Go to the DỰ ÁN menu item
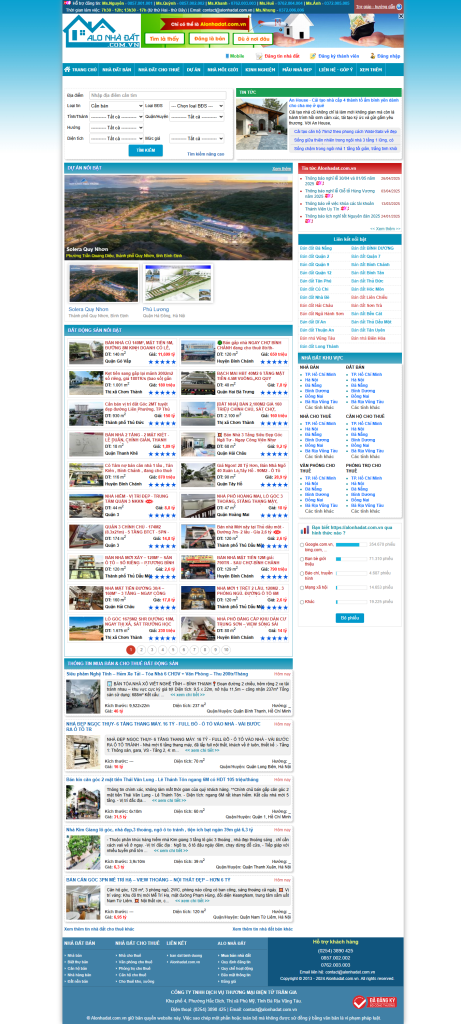 pyautogui.click(x=193, y=69)
